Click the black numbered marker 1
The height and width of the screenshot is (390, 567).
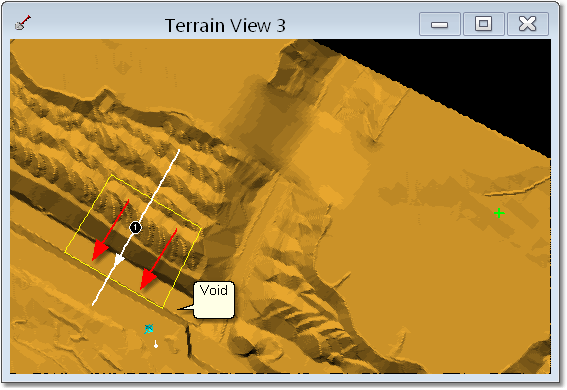(135, 227)
